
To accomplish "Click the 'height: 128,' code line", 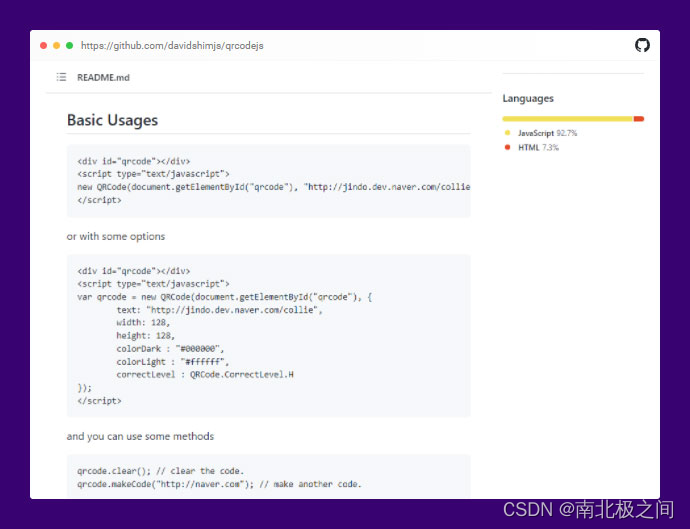I will pos(146,335).
